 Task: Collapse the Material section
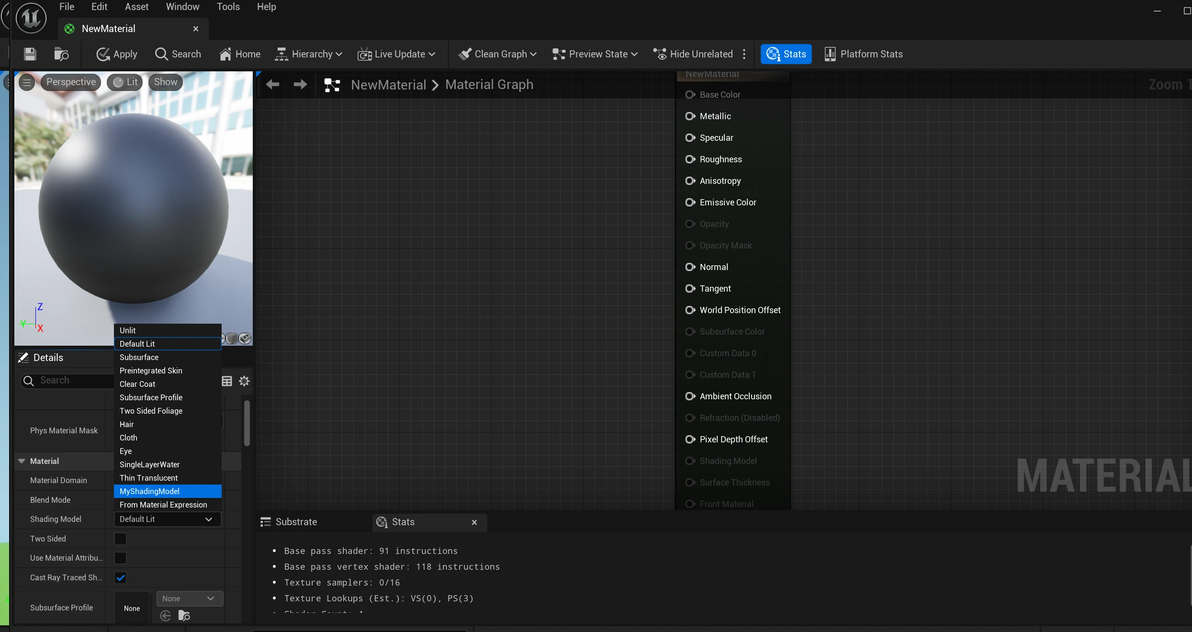[21, 461]
